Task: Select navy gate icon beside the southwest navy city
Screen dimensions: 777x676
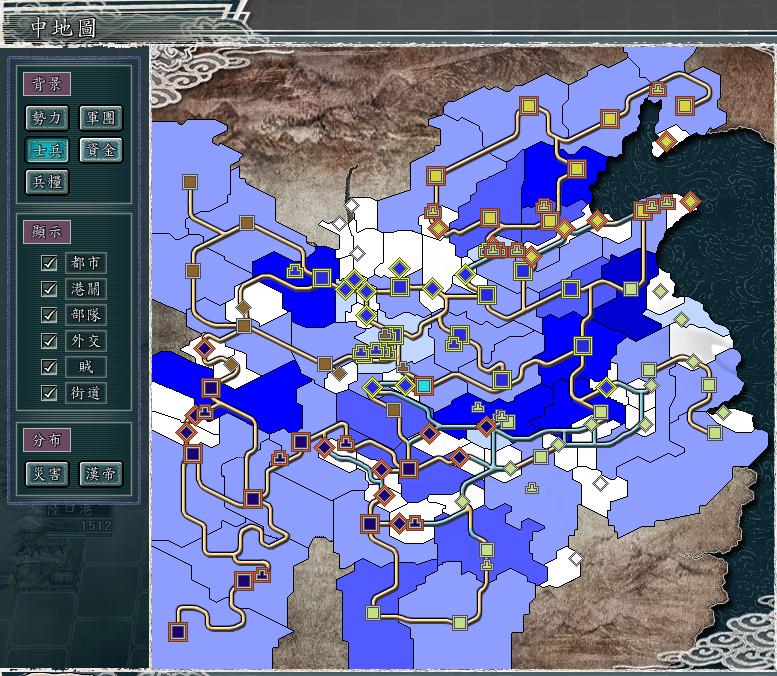Action: point(262,575)
